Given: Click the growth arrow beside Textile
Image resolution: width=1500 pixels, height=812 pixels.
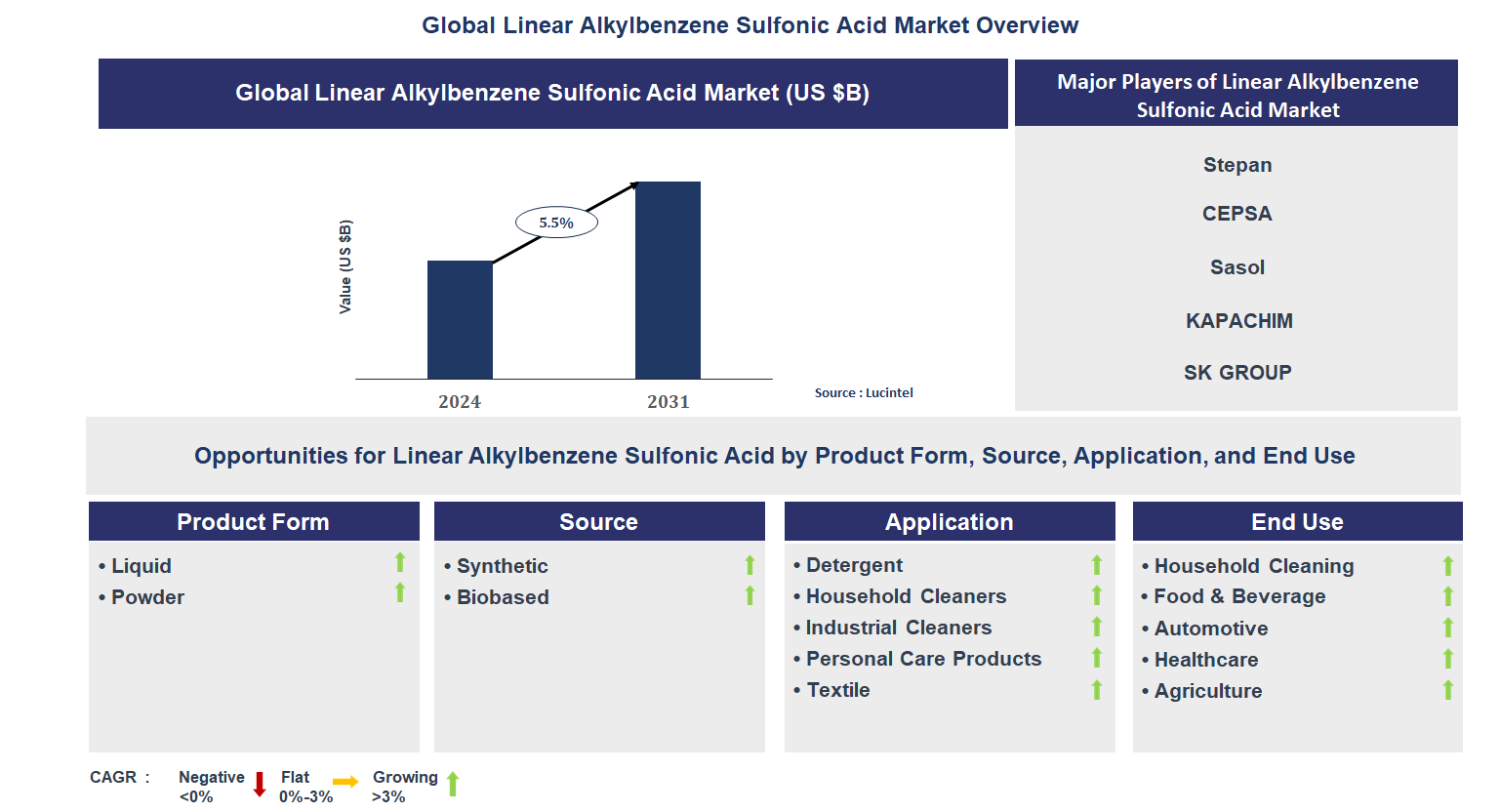Looking at the screenshot, I should [1096, 690].
